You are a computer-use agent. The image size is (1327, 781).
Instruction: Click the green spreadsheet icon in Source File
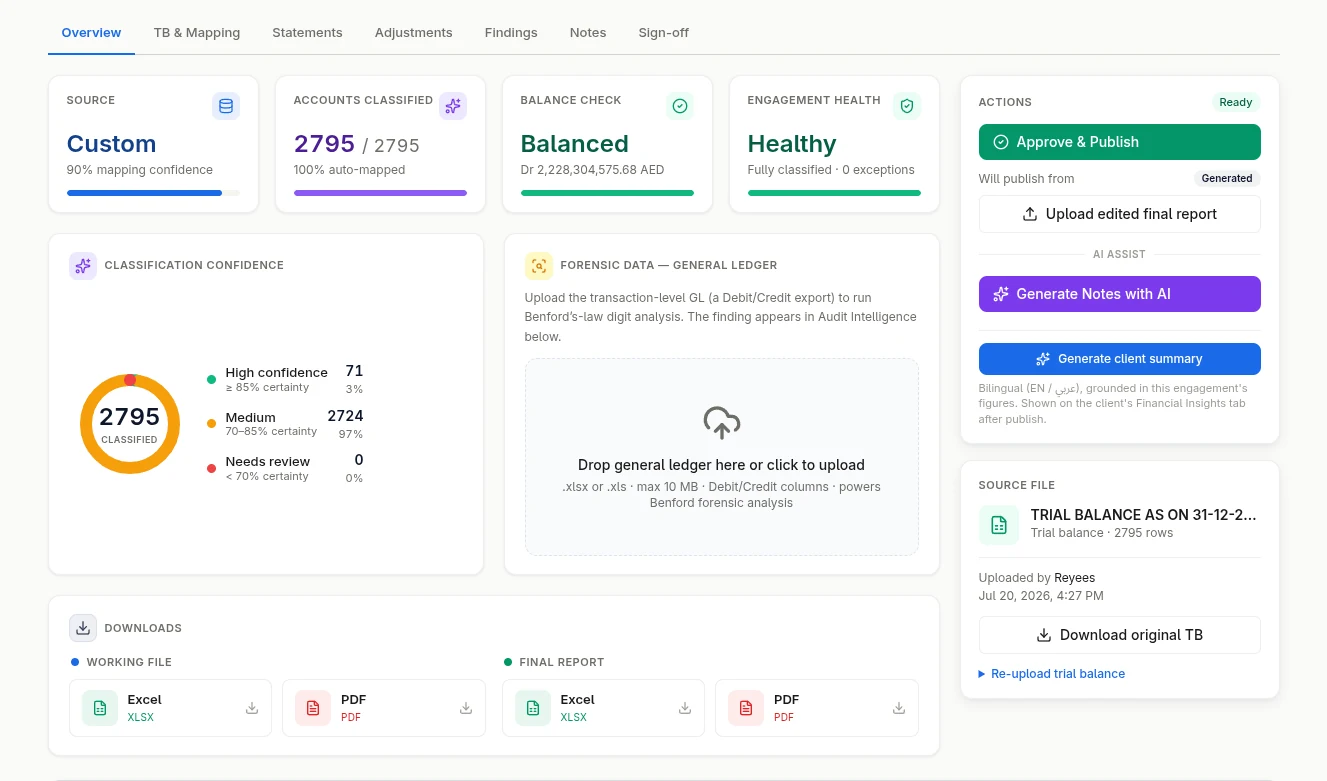(x=998, y=525)
